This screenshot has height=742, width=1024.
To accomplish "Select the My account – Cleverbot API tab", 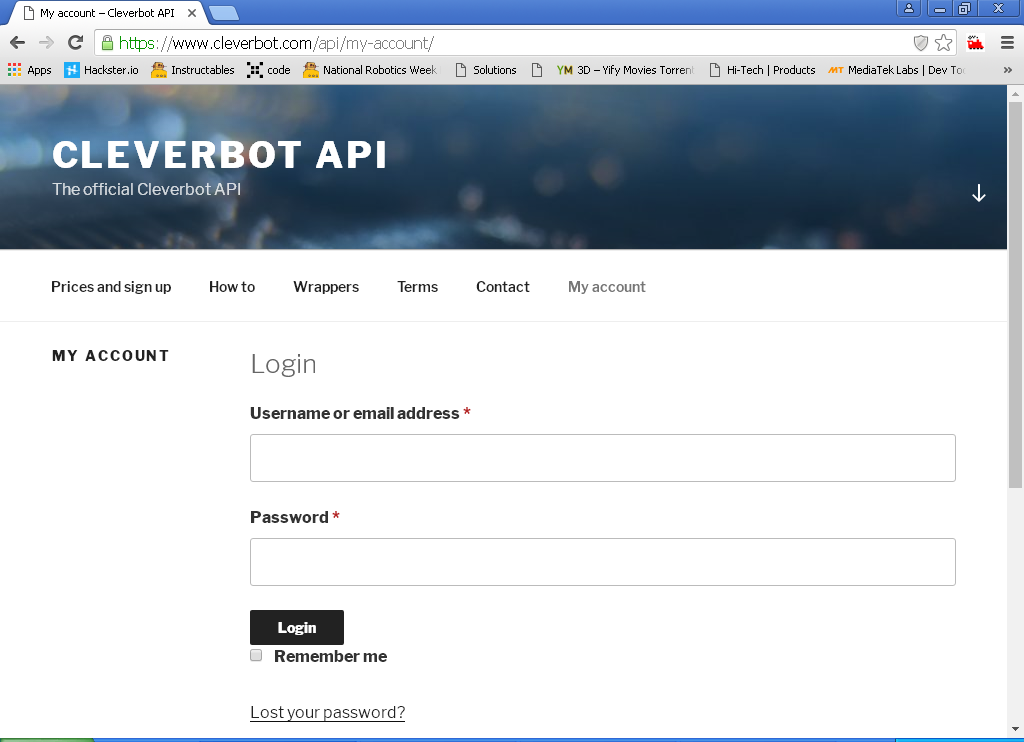I will [108, 13].
